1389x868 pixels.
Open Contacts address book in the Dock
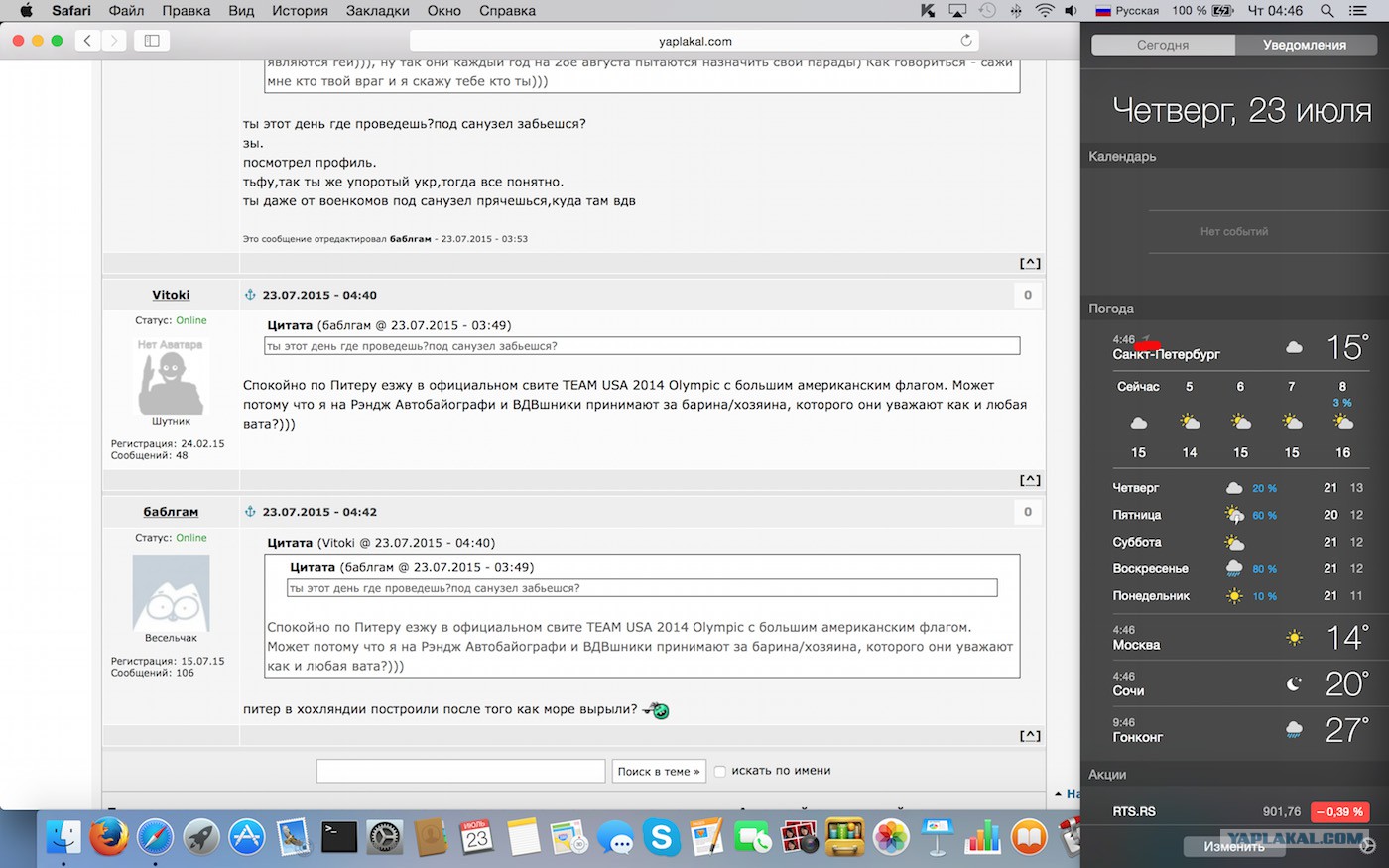[432, 838]
